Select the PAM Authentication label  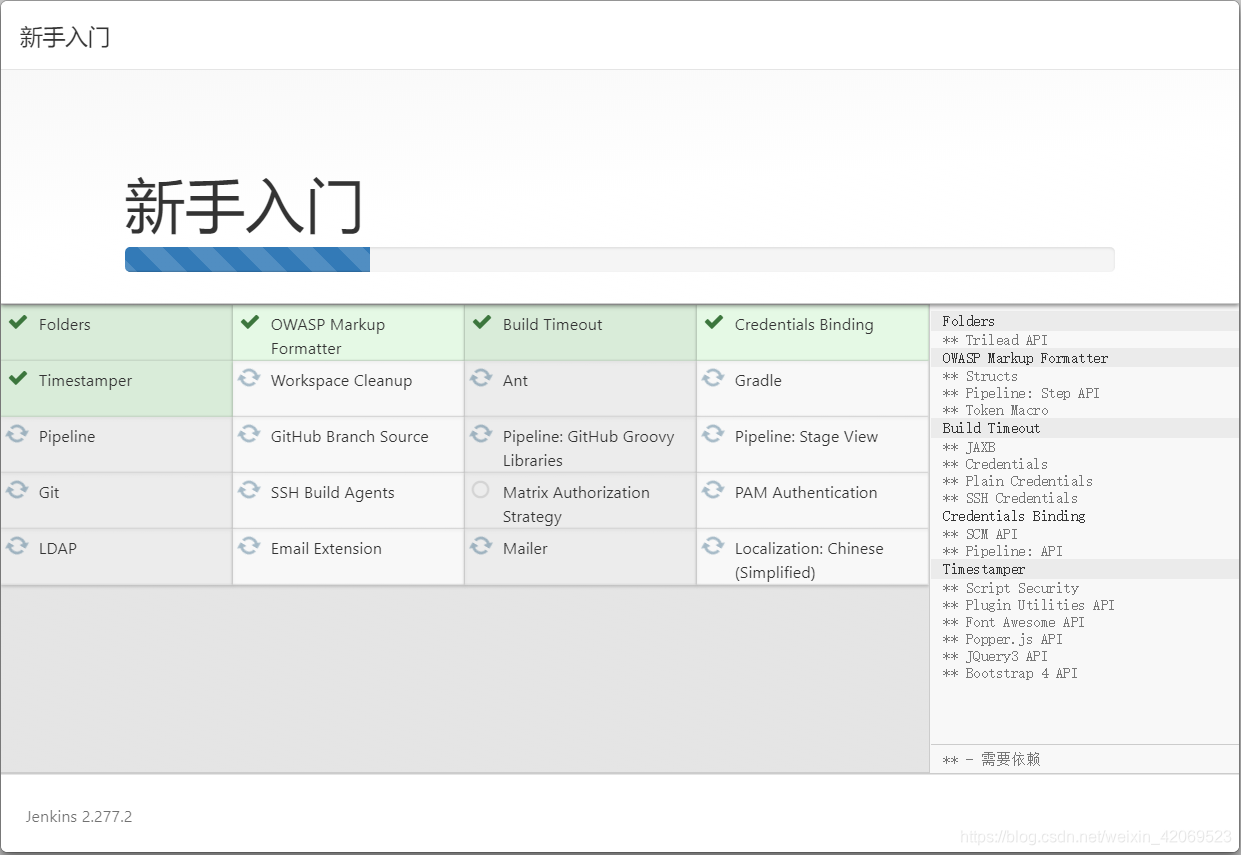click(x=806, y=493)
